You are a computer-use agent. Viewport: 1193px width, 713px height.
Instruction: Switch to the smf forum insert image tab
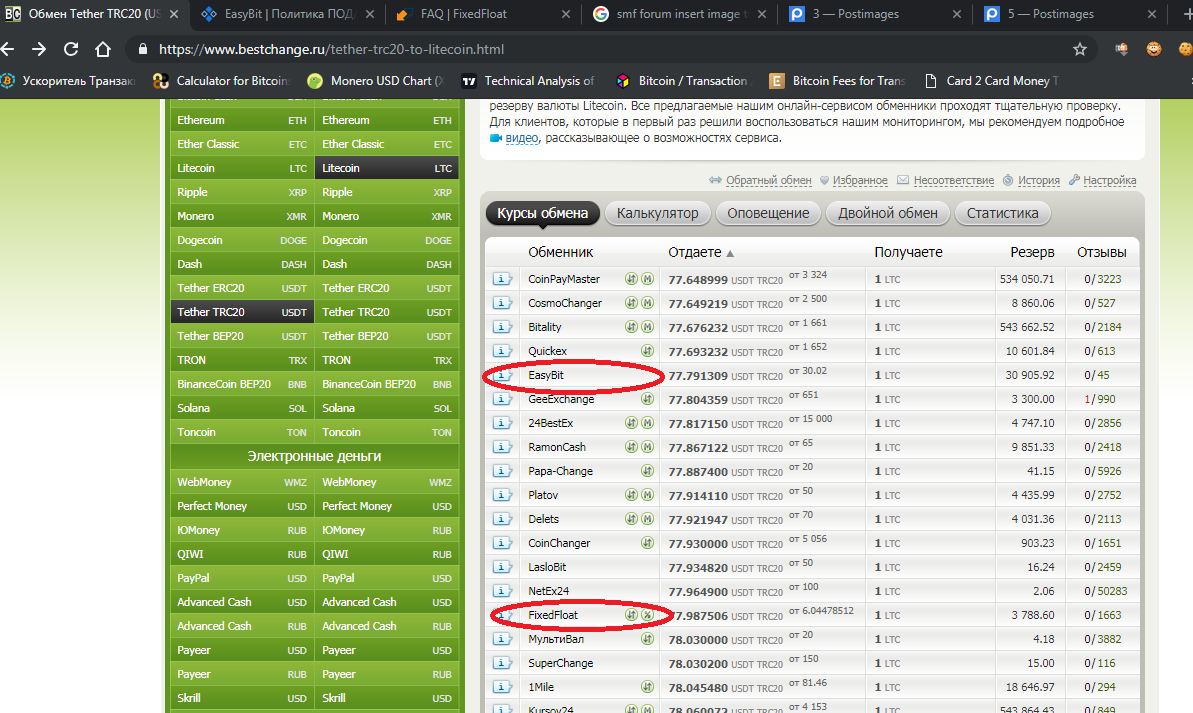coord(679,14)
